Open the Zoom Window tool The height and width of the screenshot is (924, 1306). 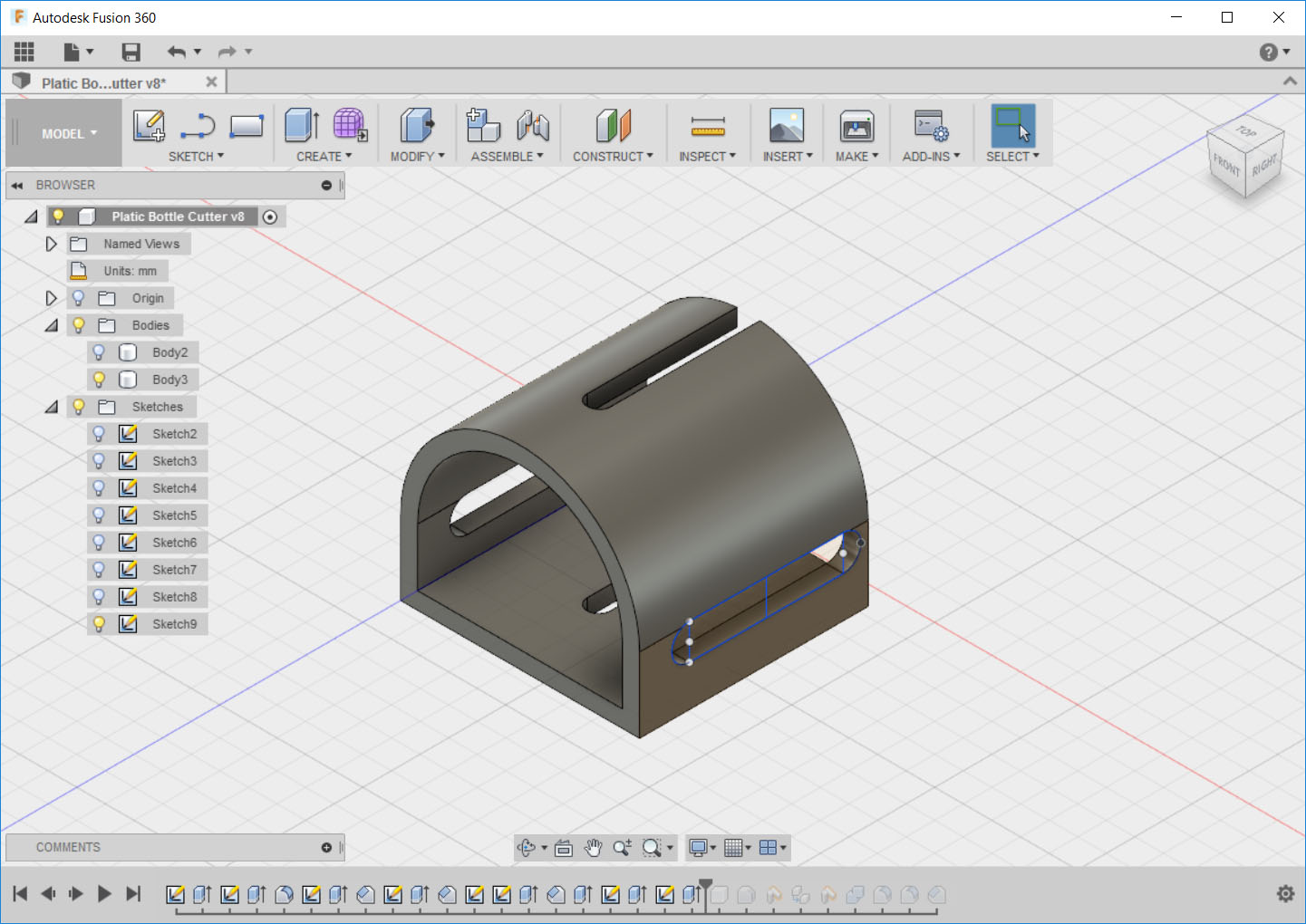point(652,848)
